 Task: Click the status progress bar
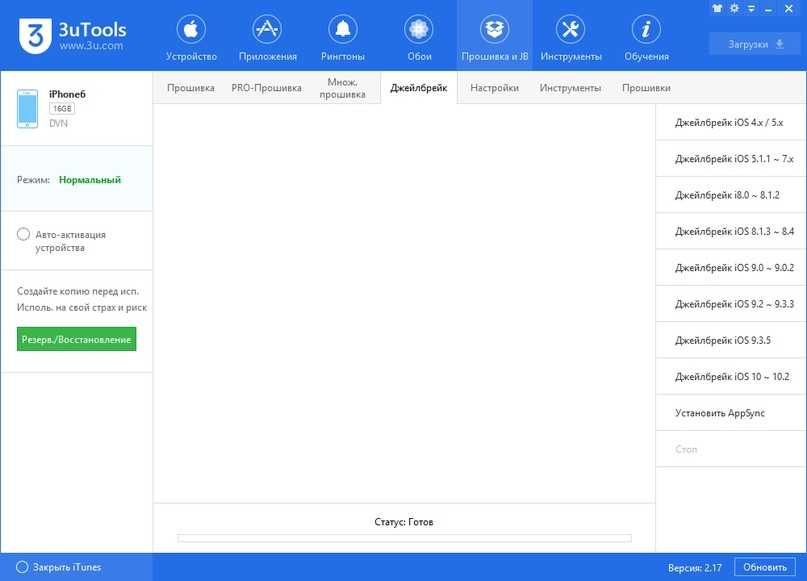404,538
